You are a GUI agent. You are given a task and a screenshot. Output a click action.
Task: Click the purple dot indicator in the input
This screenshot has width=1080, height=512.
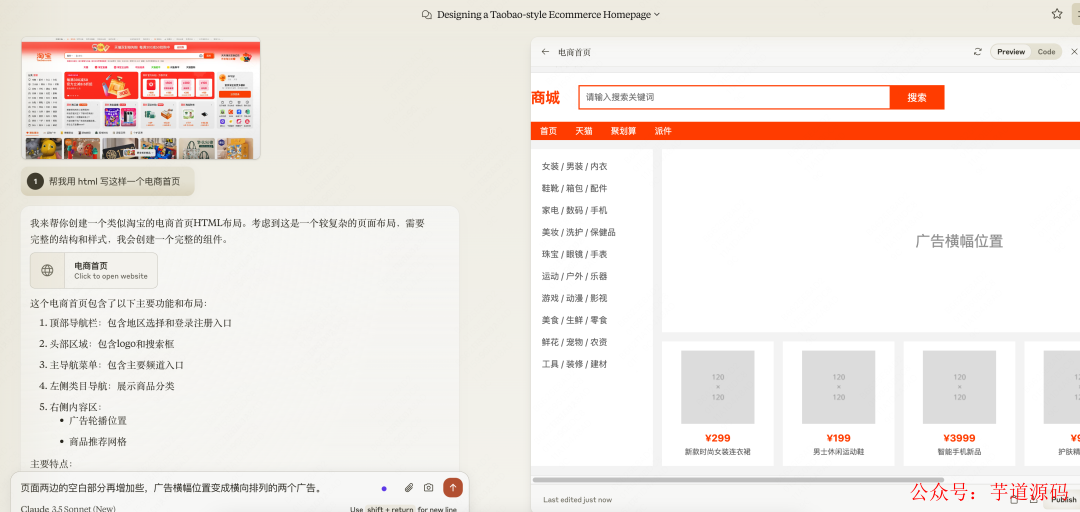(384, 489)
